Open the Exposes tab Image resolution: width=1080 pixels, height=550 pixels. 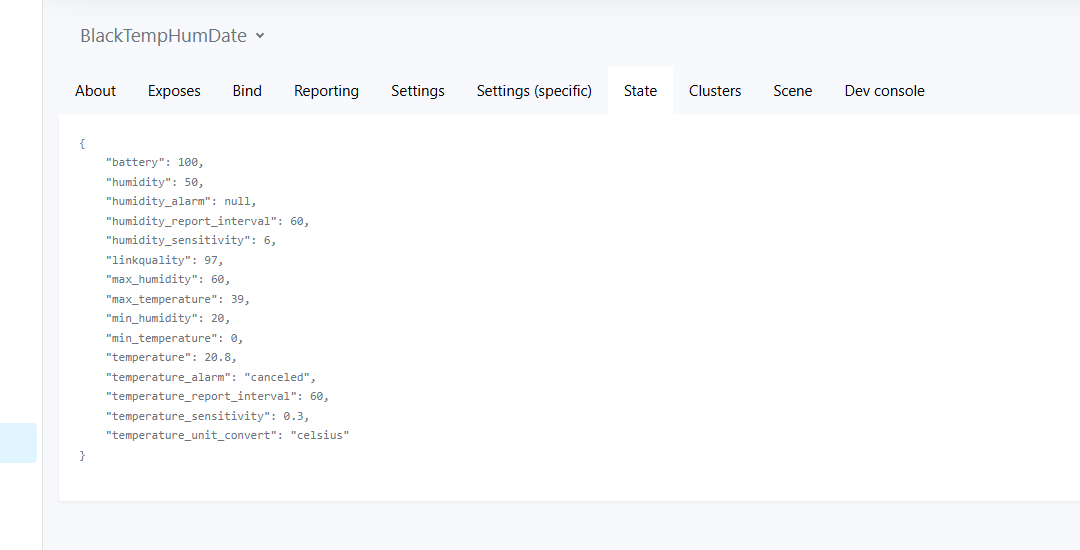(x=174, y=91)
